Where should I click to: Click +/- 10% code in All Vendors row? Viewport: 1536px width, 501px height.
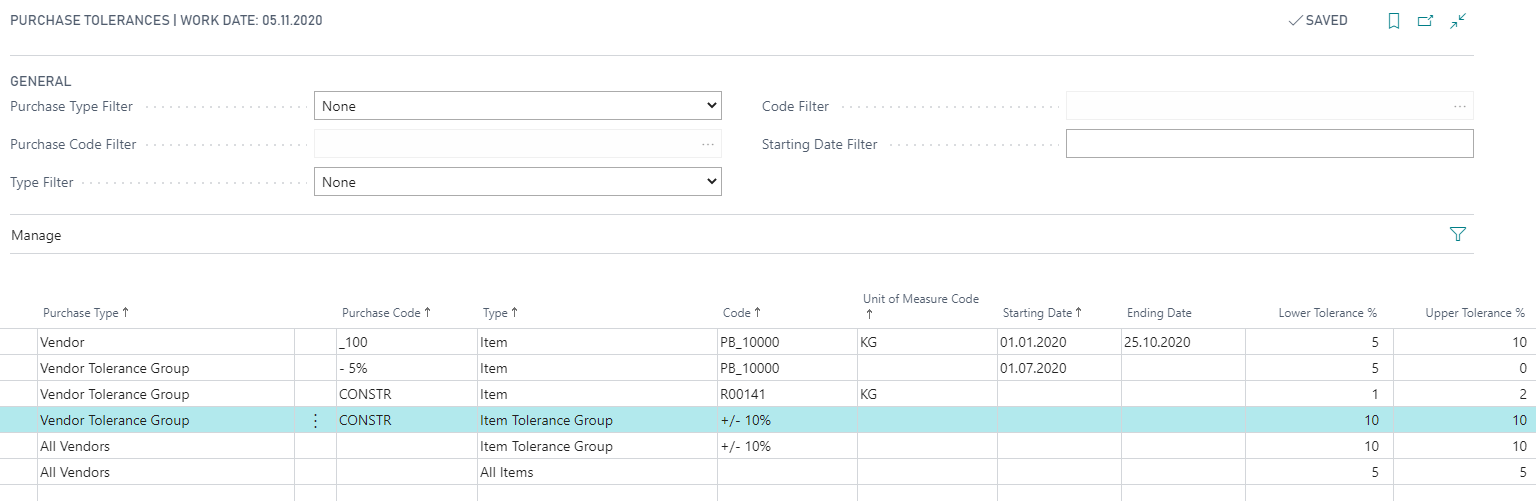(787, 446)
